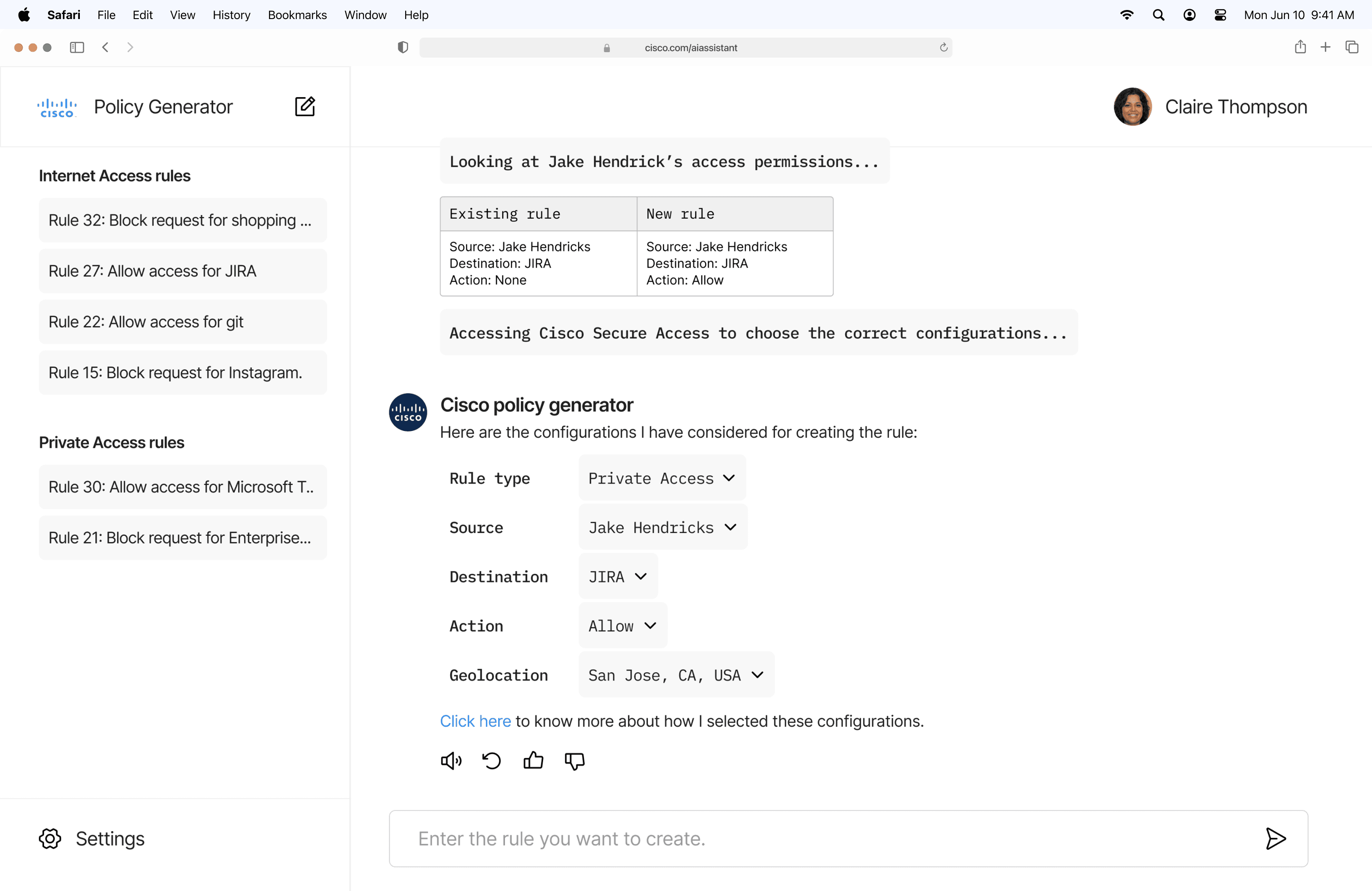The width and height of the screenshot is (1372, 891).
Task: Open Safari's Share icon
Action: tap(1300, 47)
